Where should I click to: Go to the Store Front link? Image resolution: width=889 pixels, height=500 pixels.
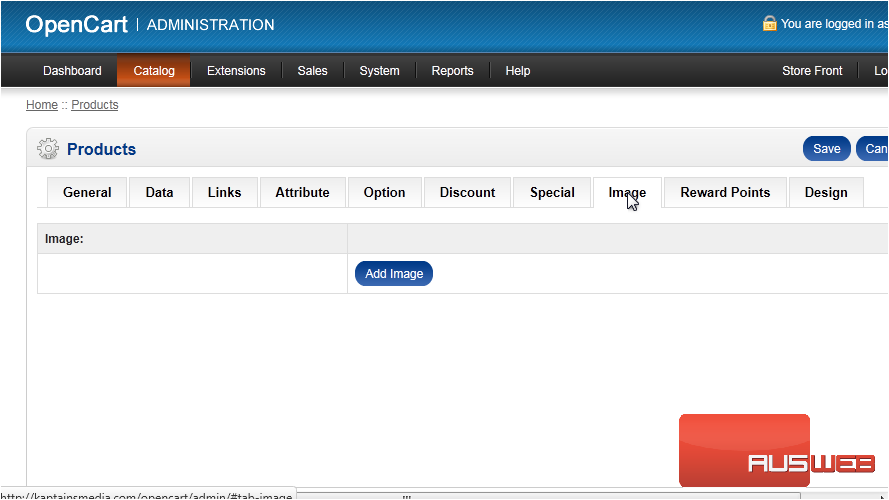pyautogui.click(x=812, y=71)
